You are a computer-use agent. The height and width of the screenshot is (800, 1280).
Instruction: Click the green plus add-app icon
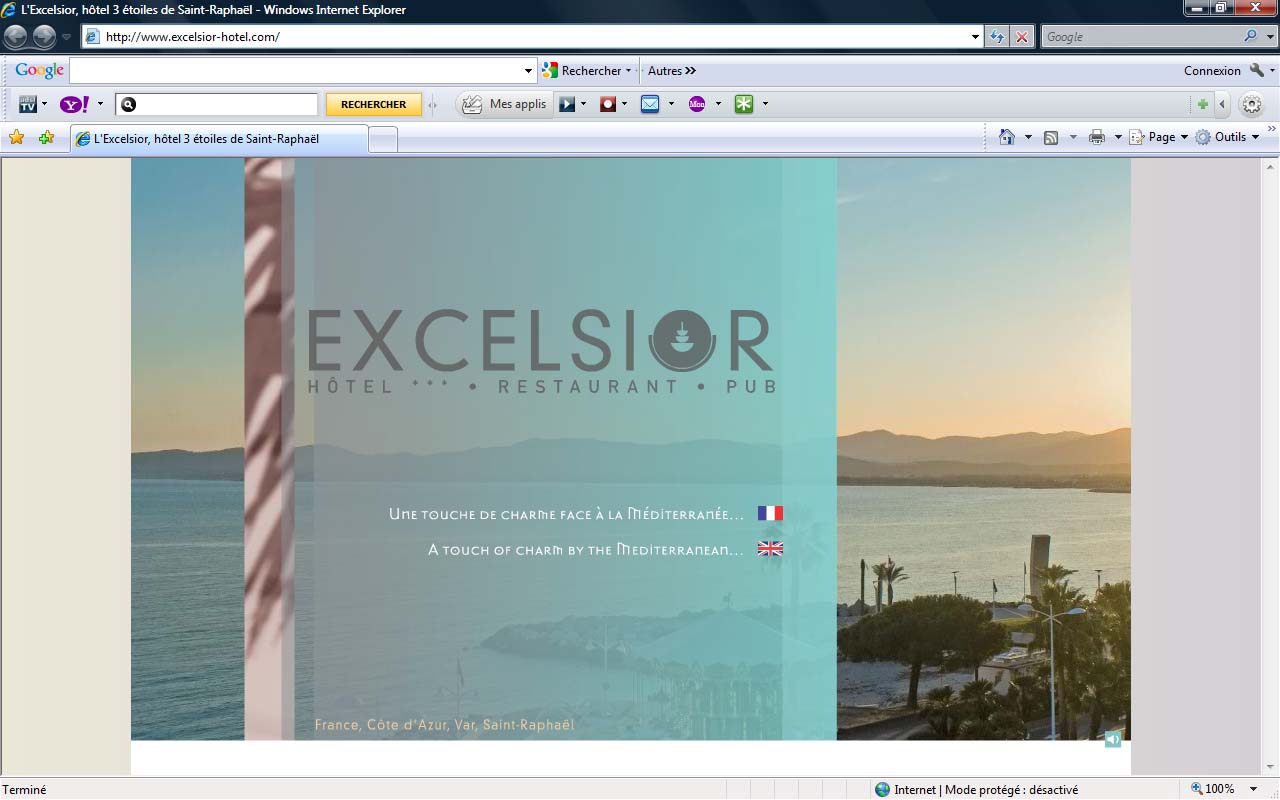pos(1203,104)
